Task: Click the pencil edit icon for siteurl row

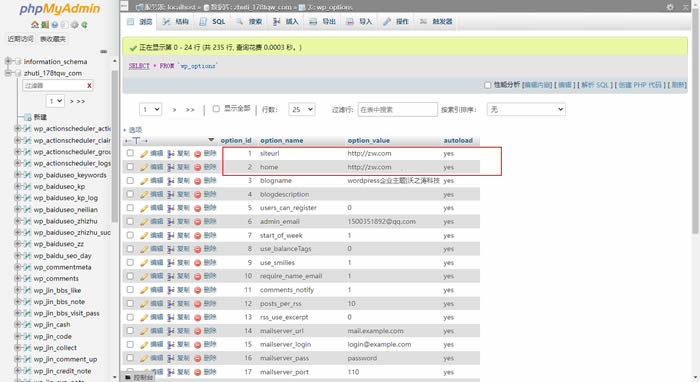Action: [144, 154]
